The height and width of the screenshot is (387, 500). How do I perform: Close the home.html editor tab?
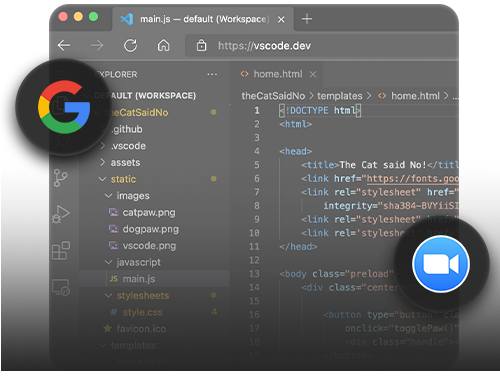[x=313, y=74]
